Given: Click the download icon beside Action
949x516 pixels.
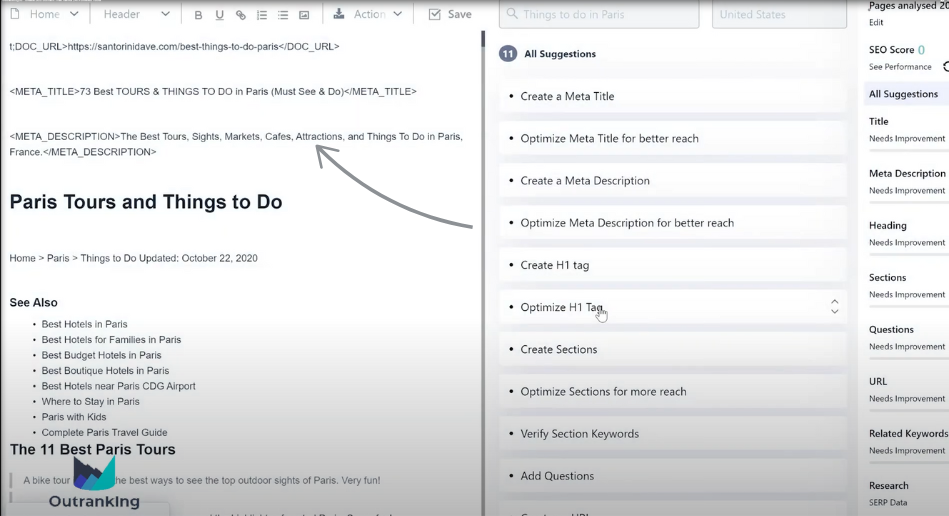Looking at the screenshot, I should 339,14.
